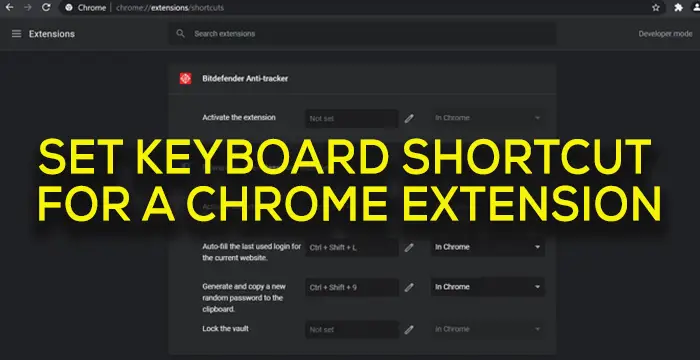Edit the Activate the extension shortcut with the pencil icon
This screenshot has height=360, width=700.
tap(409, 118)
